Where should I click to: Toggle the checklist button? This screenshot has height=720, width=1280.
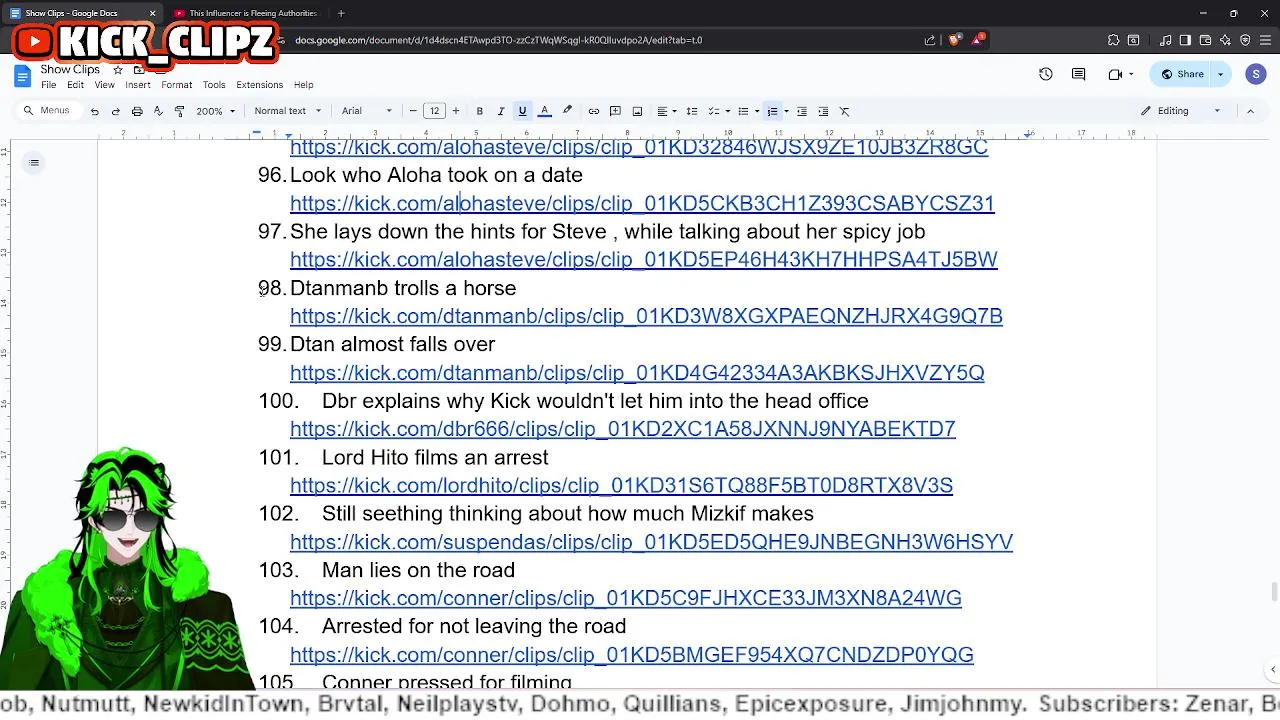point(713,111)
